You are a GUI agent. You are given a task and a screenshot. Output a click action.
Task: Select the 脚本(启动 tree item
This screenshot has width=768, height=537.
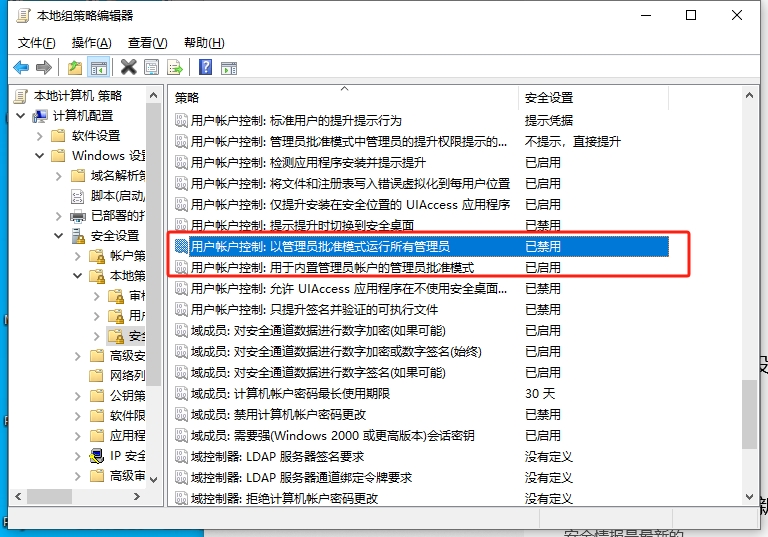click(x=118, y=196)
